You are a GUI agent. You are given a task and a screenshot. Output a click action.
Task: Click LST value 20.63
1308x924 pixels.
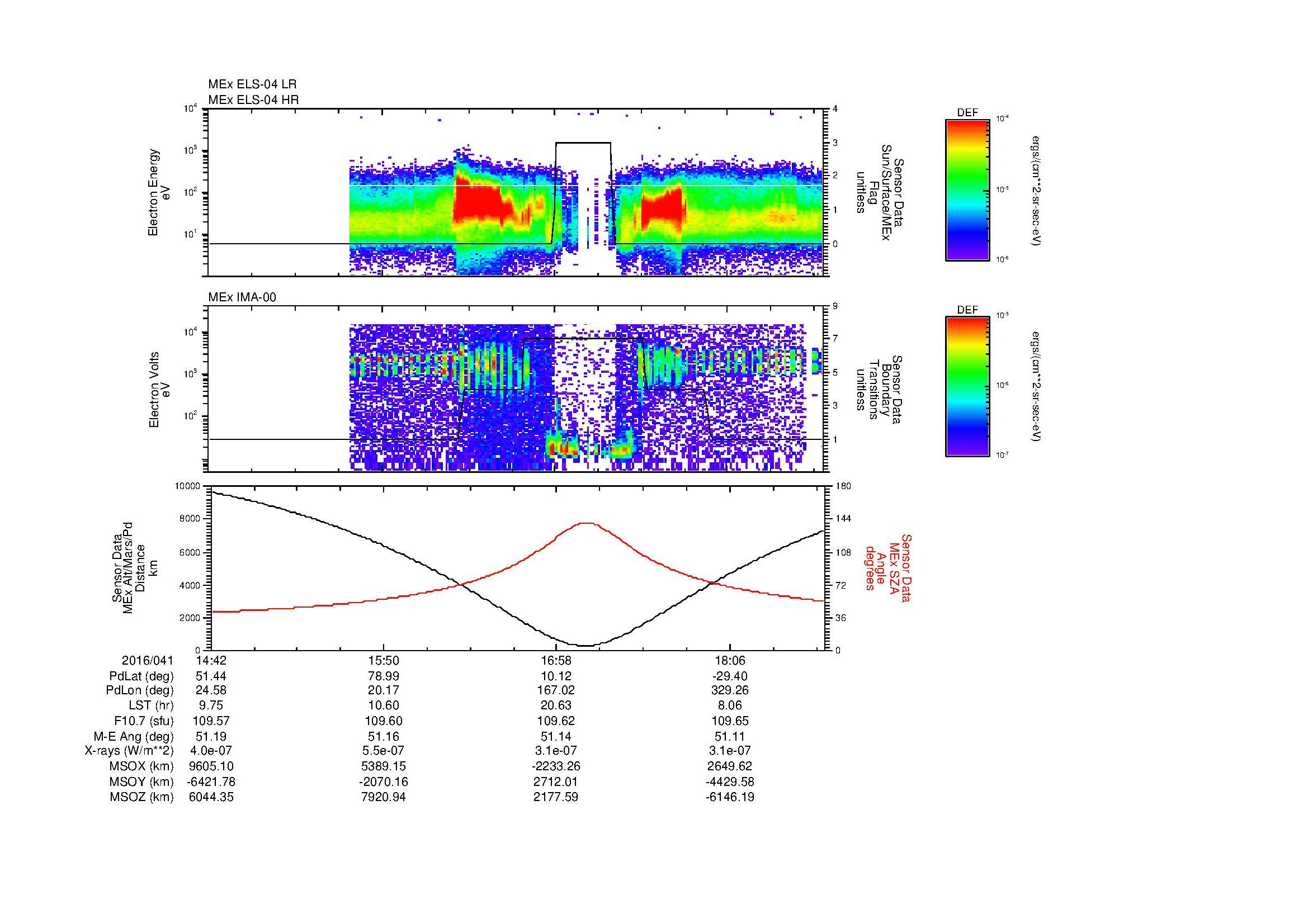click(x=556, y=705)
